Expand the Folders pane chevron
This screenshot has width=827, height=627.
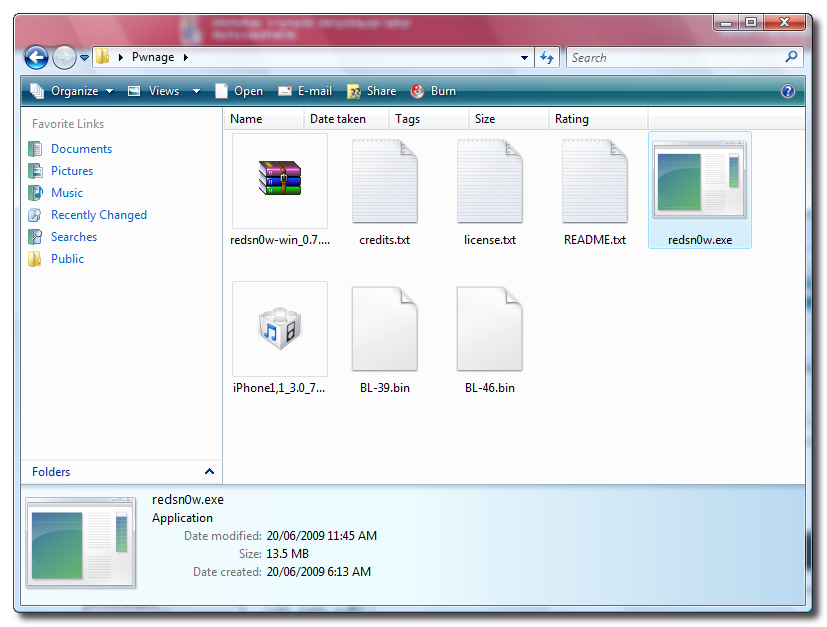coord(209,471)
